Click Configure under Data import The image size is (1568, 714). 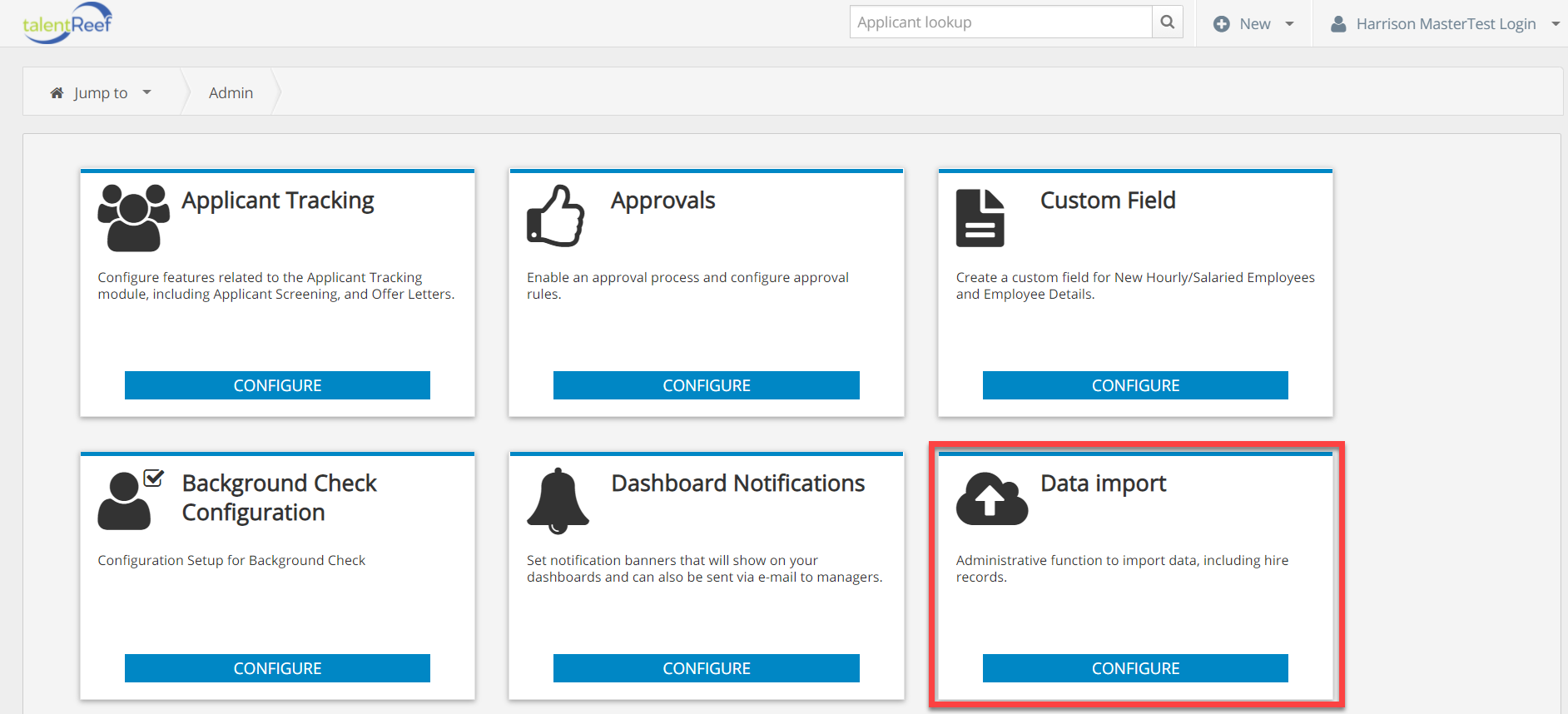coord(1135,668)
